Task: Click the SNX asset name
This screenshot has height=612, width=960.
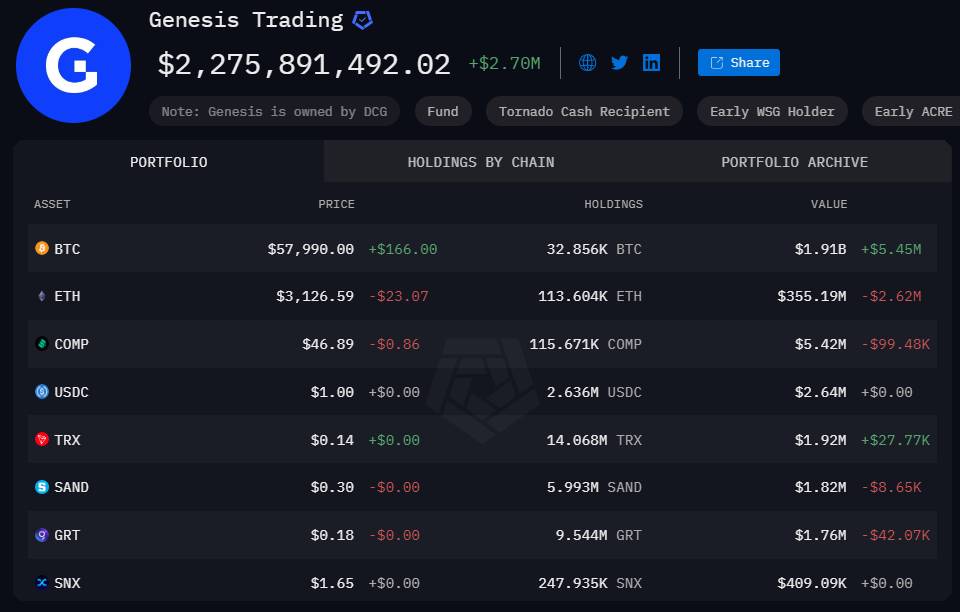Action: 67,583
